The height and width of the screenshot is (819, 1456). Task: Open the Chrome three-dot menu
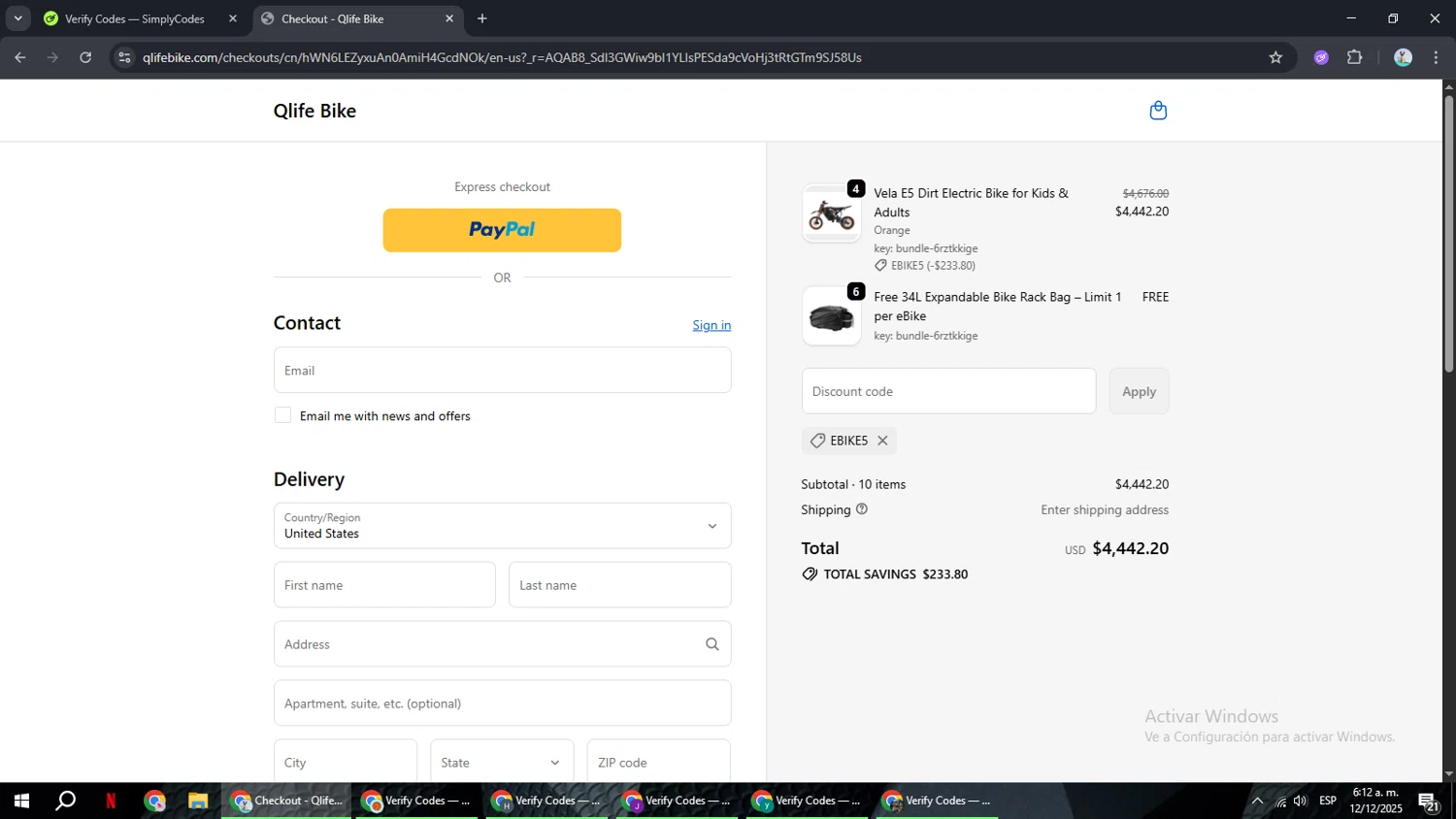pos(1436,57)
